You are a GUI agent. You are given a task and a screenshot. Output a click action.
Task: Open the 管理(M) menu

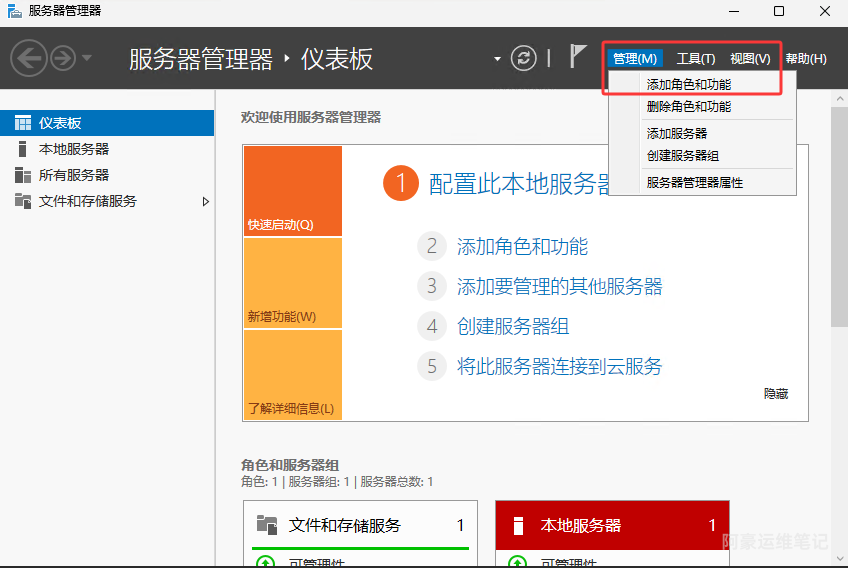[x=635, y=58]
